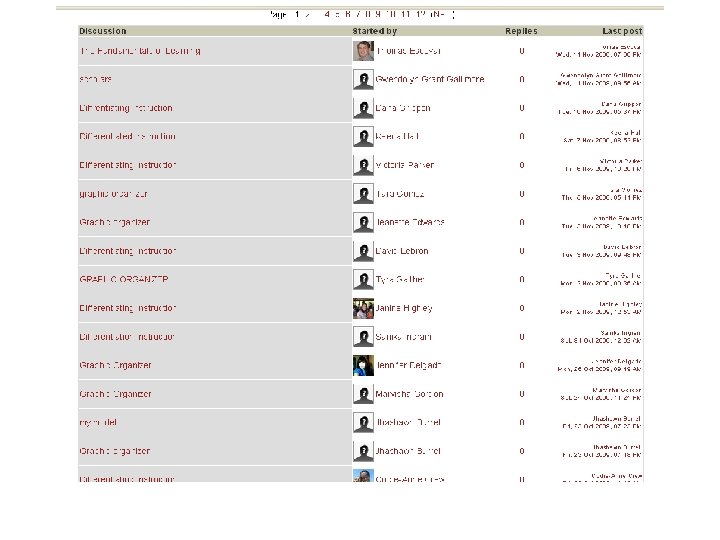Screen dimensions: 720x540
Task: Open 'Differentiated instruction' discussion in fourth row
Action: pos(128,136)
